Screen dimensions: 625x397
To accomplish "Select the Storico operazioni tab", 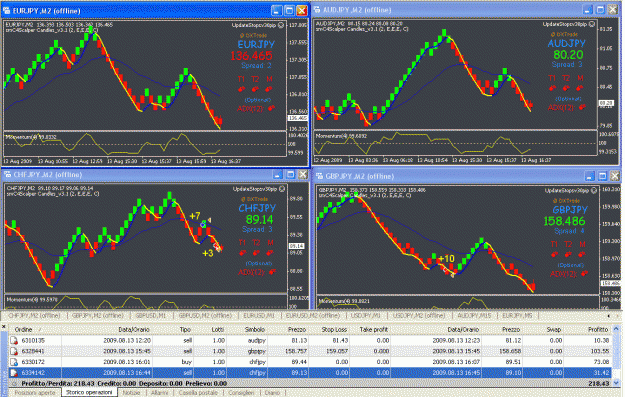I will pyautogui.click(x=89, y=393).
